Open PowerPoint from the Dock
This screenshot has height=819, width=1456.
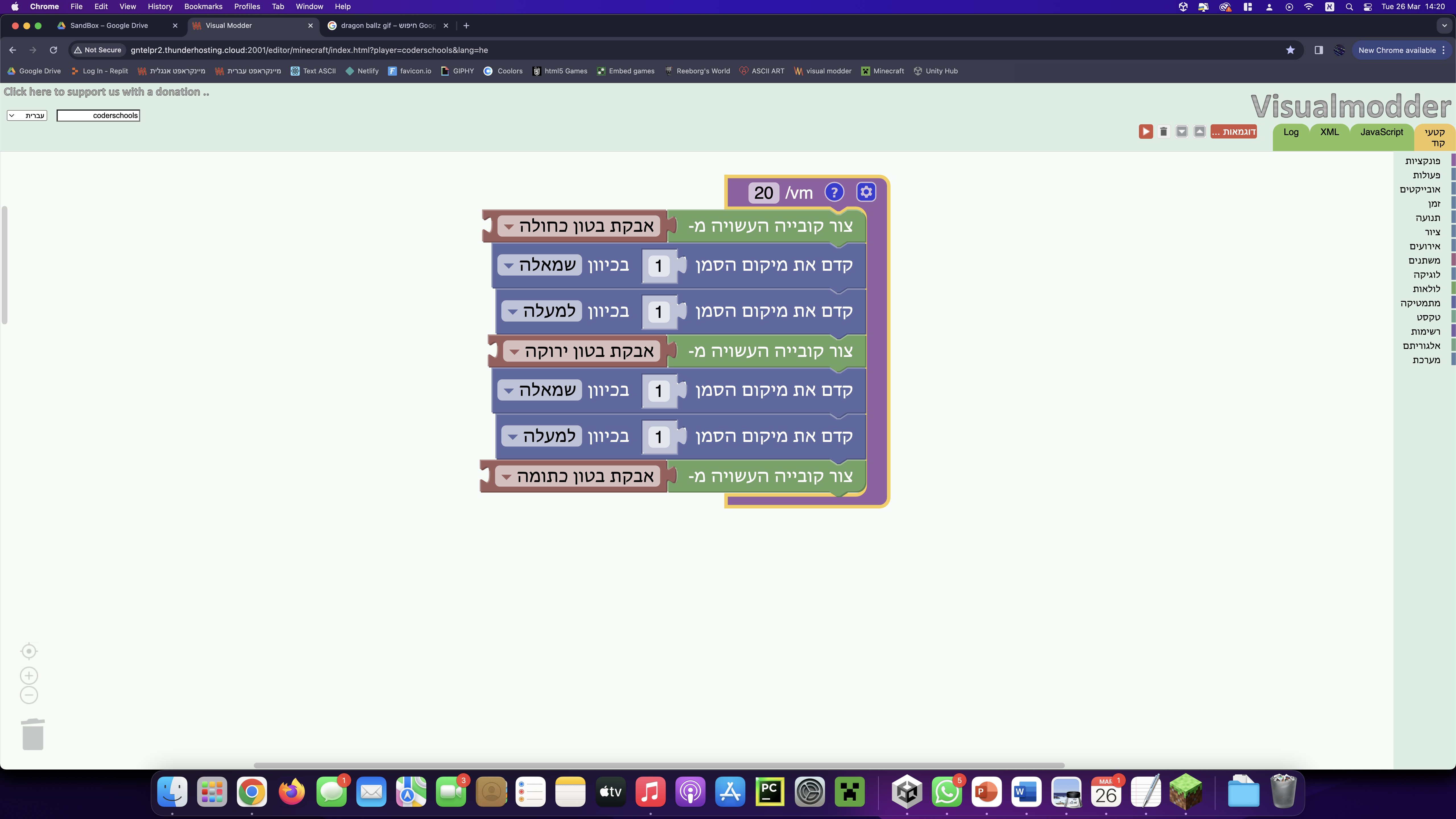pos(986,792)
